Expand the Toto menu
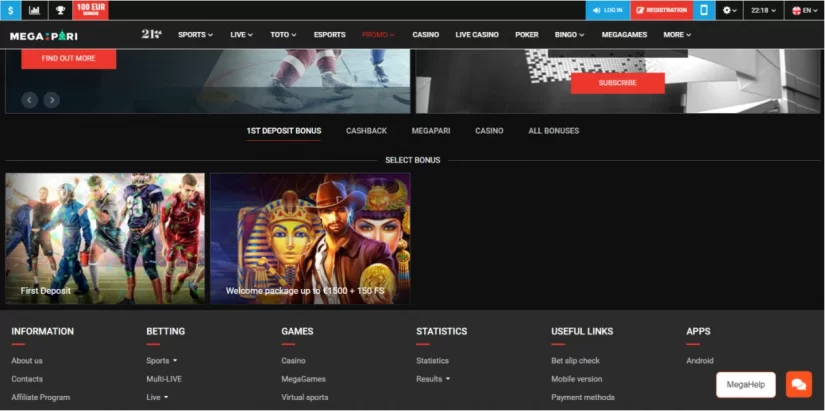This screenshot has height=411, width=825. coord(283,35)
